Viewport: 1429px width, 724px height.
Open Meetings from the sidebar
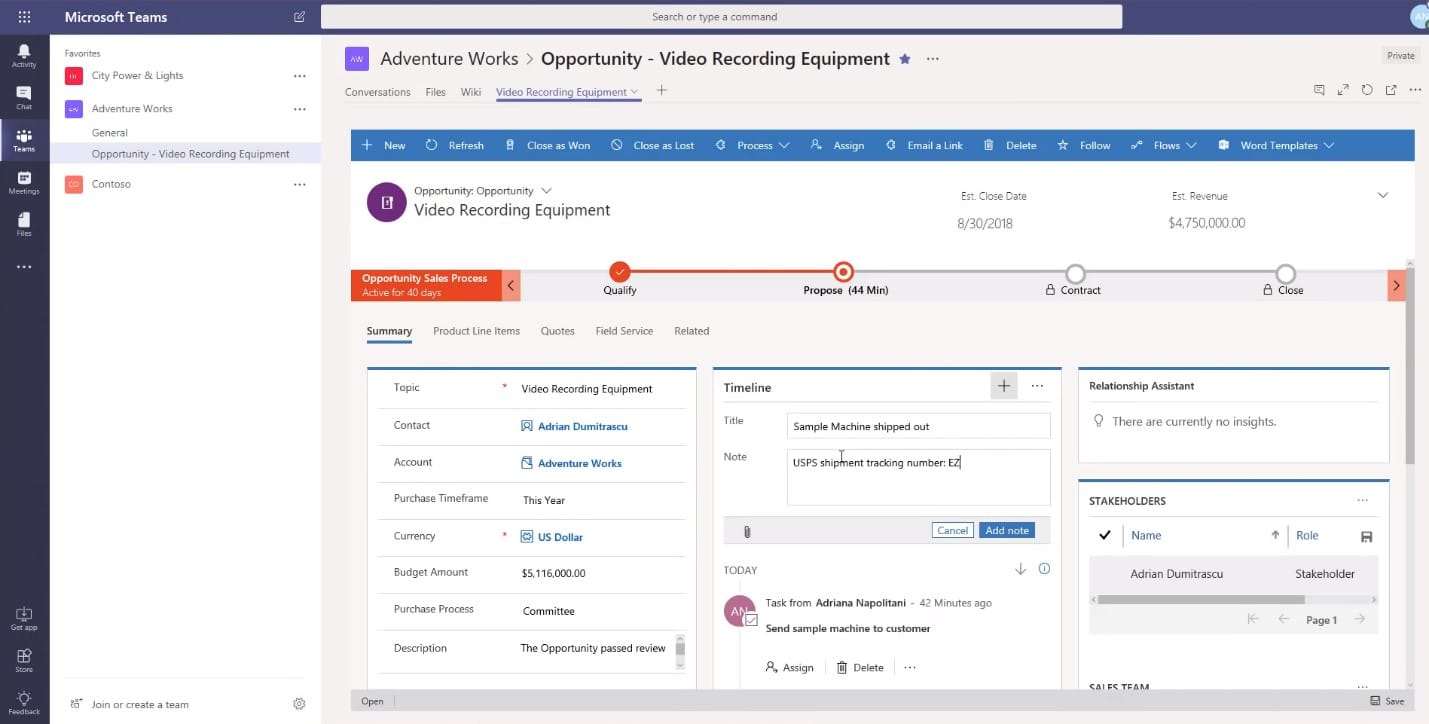coord(23,182)
